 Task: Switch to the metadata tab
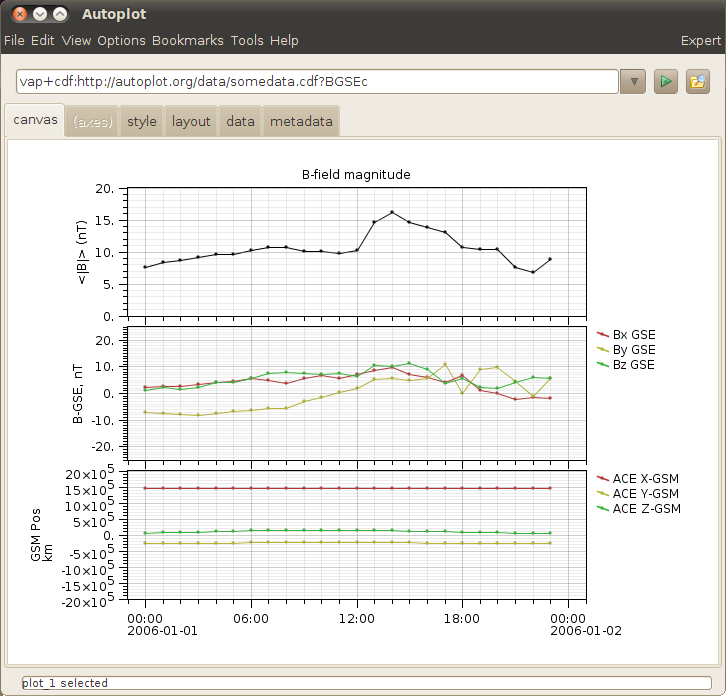[x=301, y=122]
